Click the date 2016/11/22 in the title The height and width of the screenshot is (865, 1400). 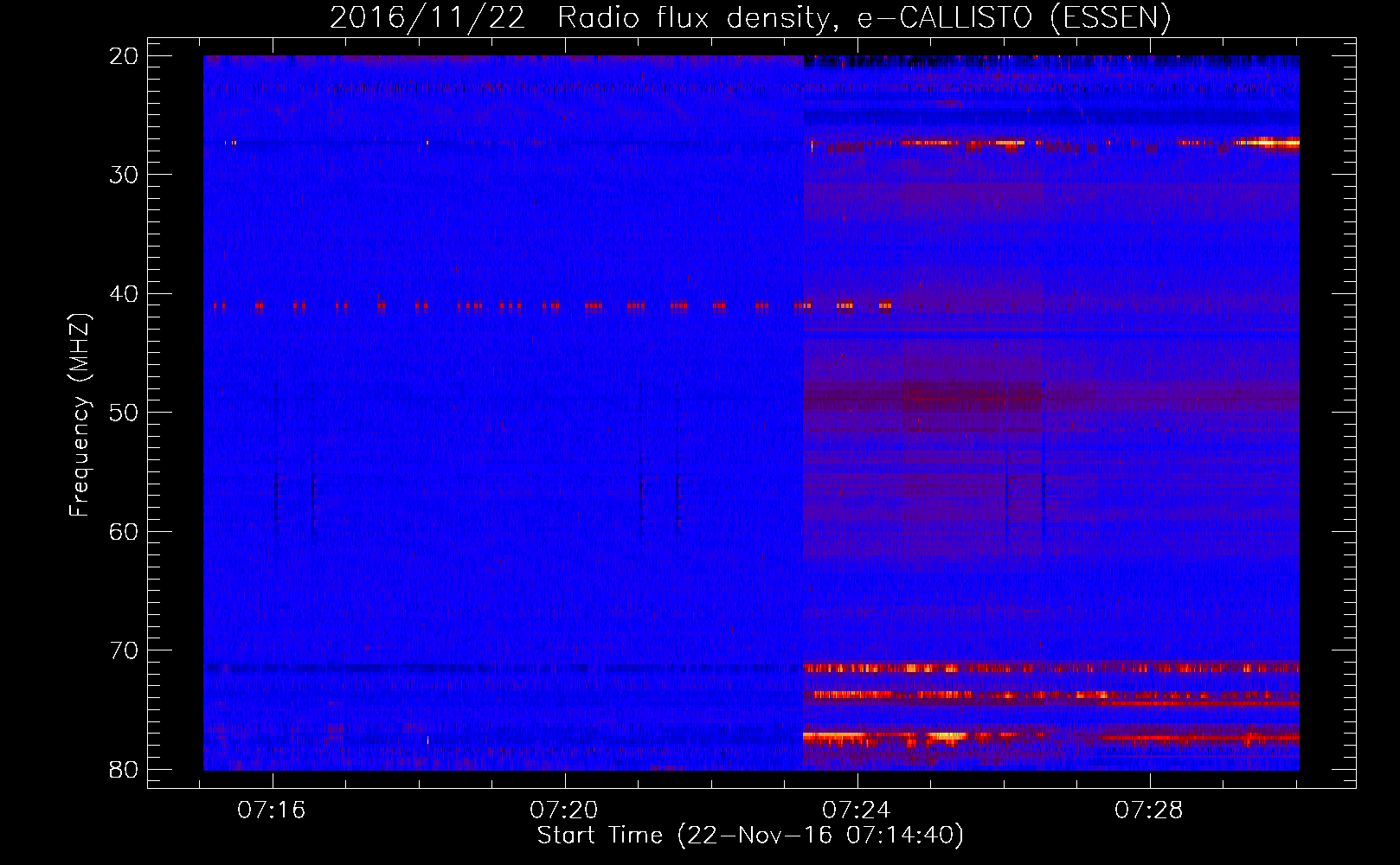427,17
